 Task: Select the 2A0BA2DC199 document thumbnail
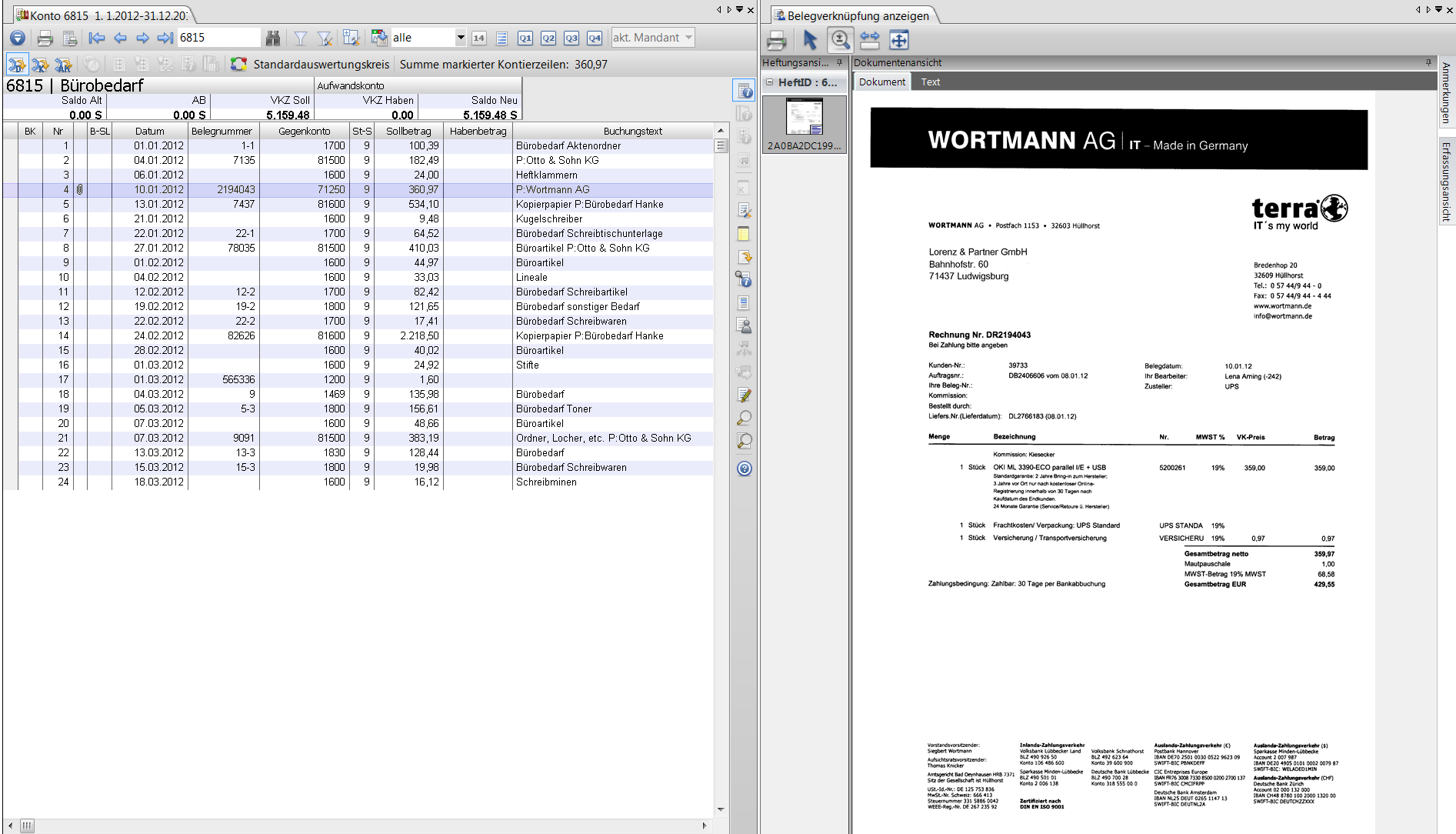[805, 123]
